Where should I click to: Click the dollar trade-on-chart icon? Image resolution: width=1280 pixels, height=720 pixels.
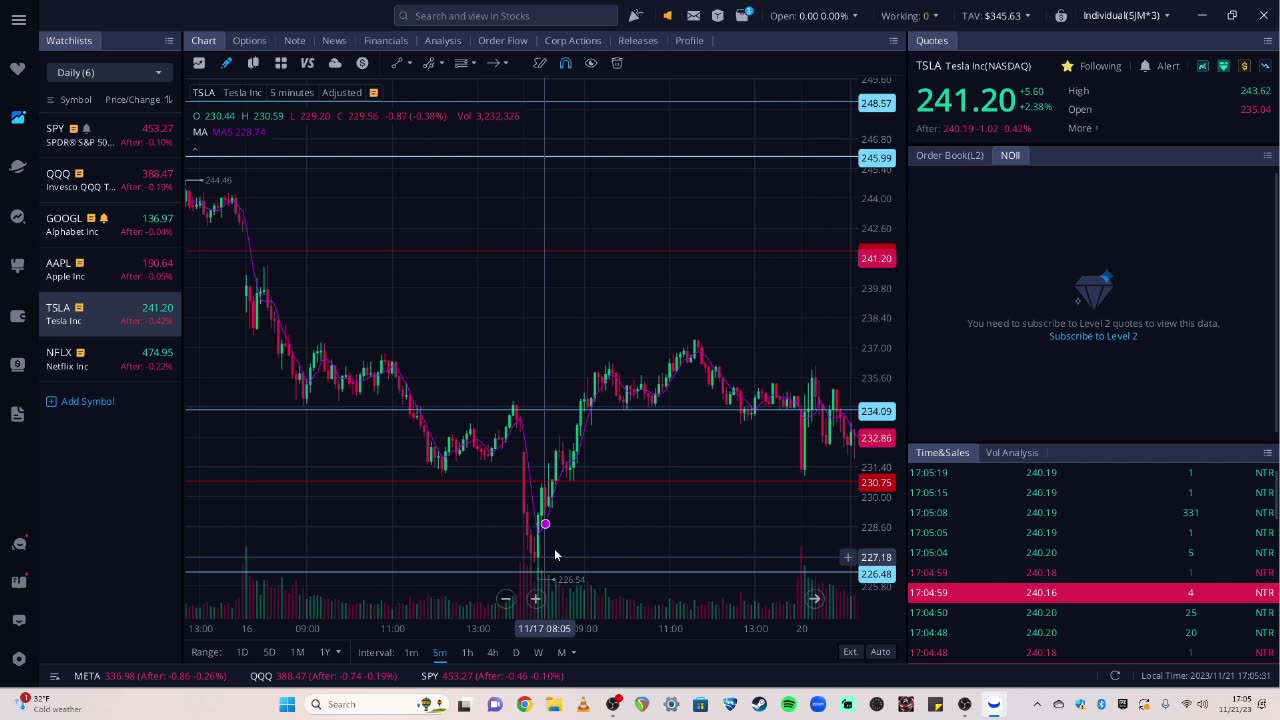[362, 63]
